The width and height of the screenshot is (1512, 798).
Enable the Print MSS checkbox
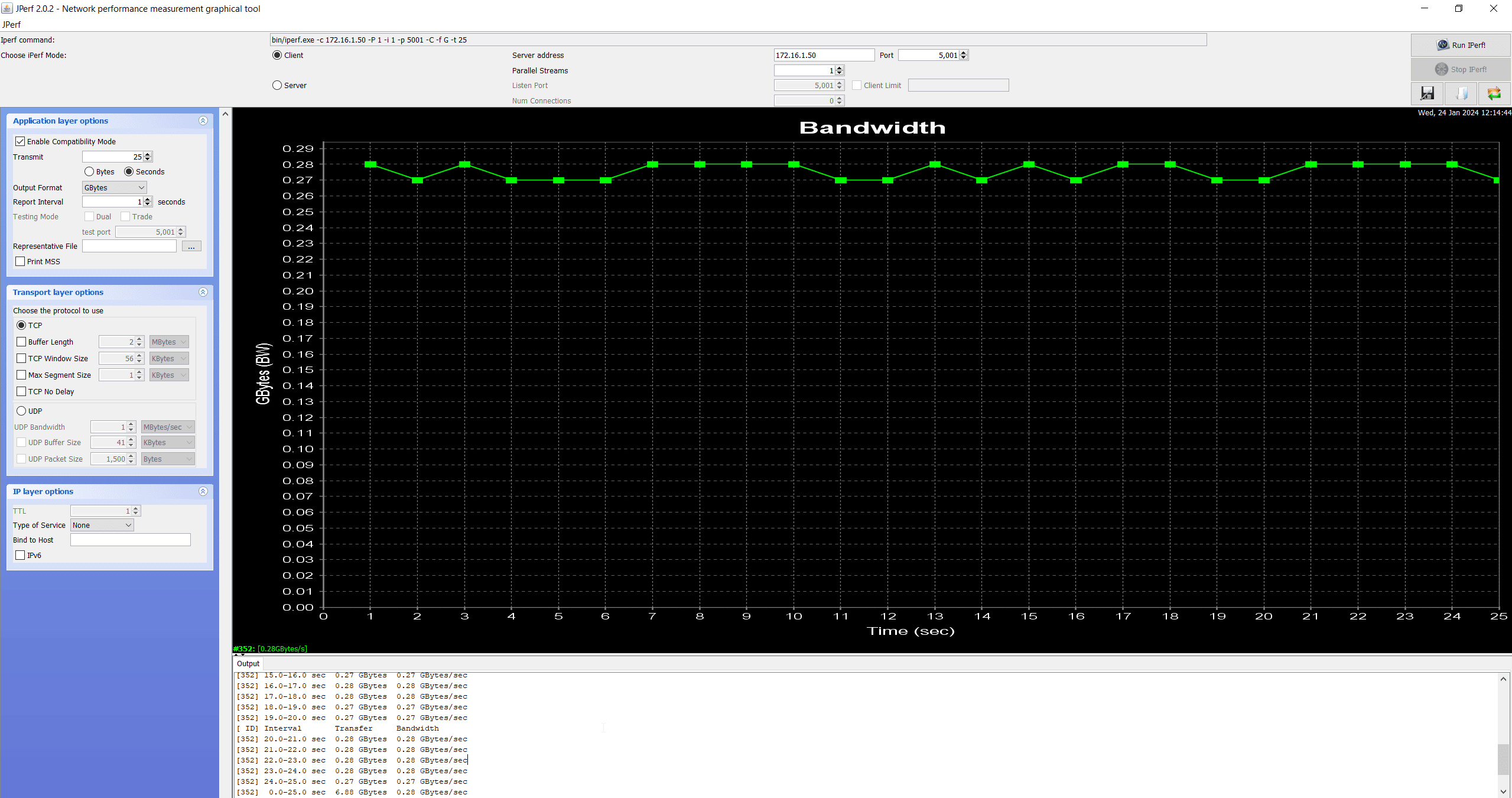[x=20, y=261]
